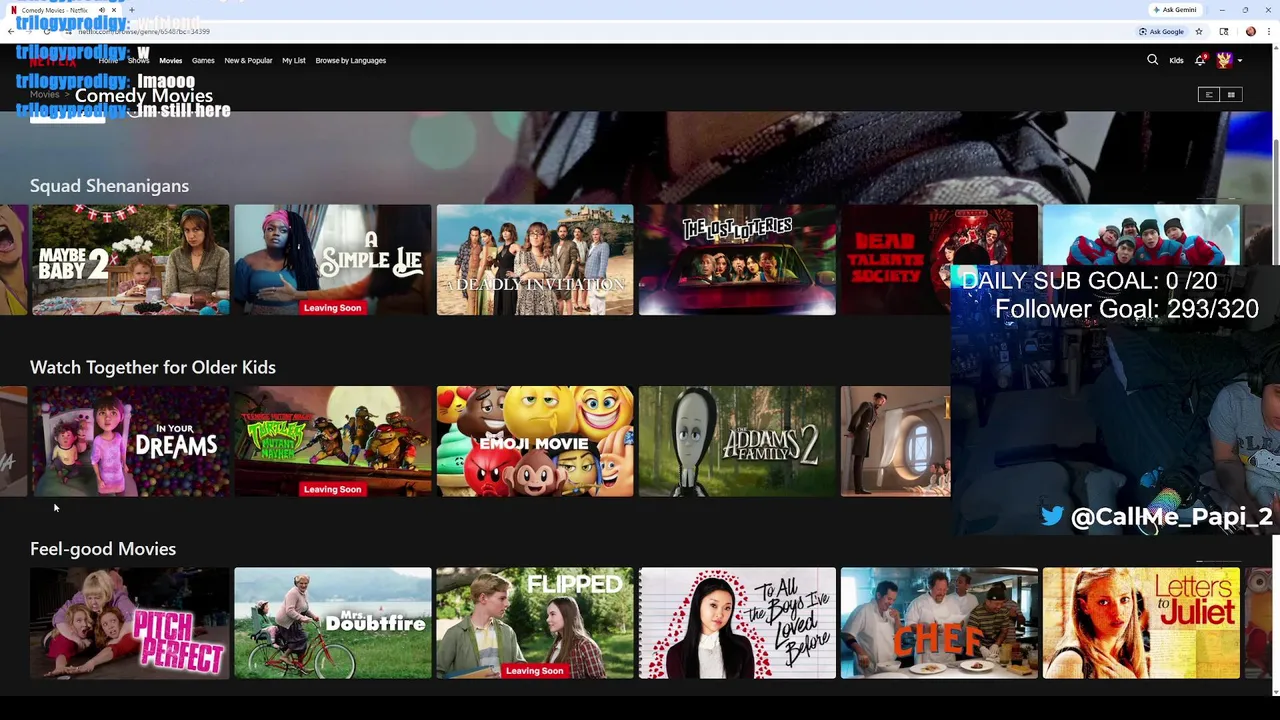Click the Chrome profile picture

pos(1250,31)
